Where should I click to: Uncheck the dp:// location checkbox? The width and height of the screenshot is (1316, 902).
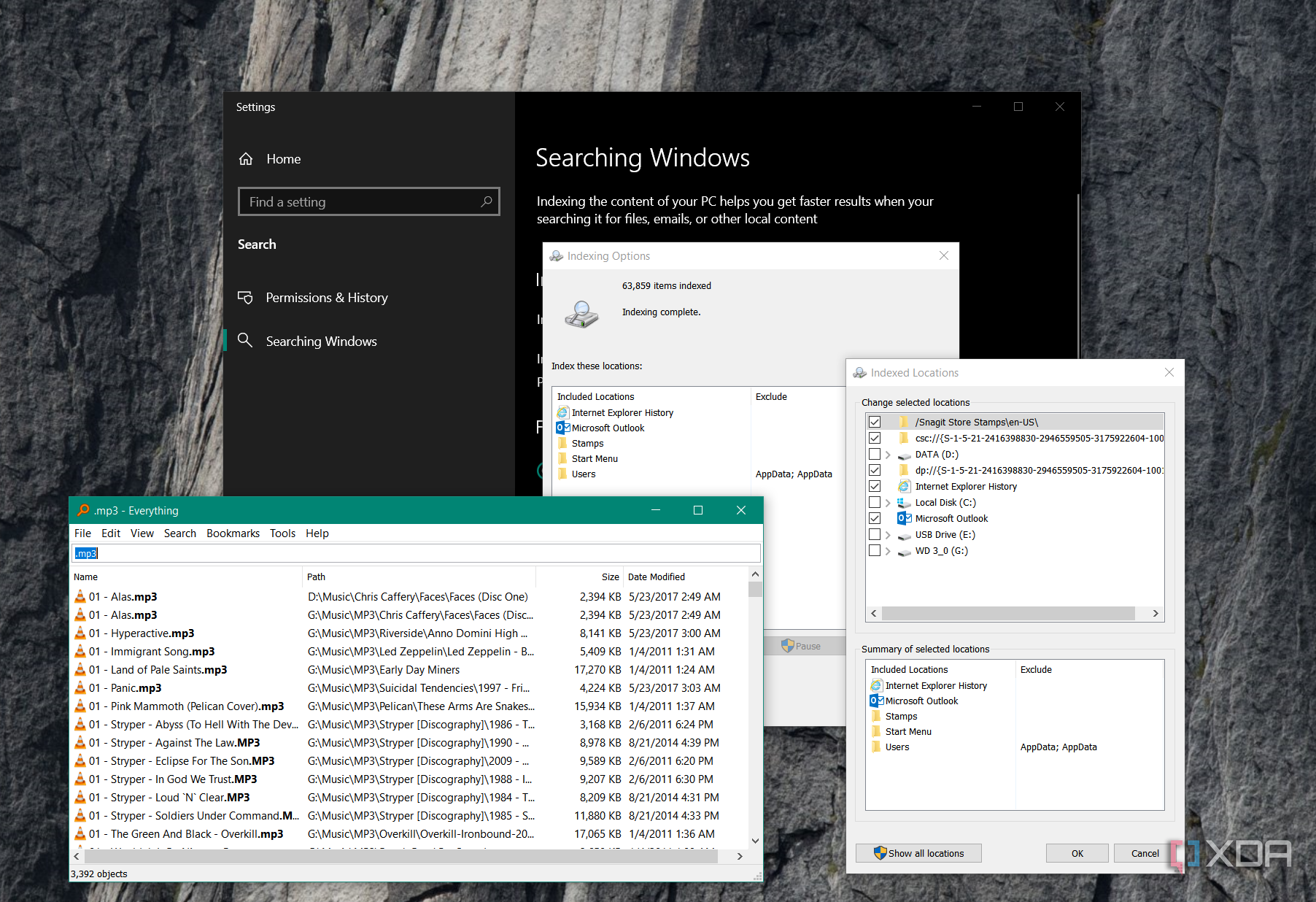[875, 470]
